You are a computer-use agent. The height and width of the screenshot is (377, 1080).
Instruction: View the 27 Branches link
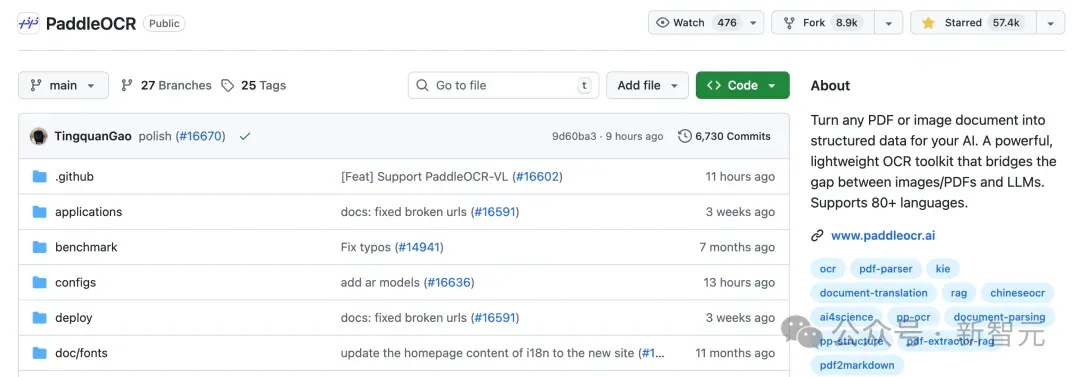[166, 85]
